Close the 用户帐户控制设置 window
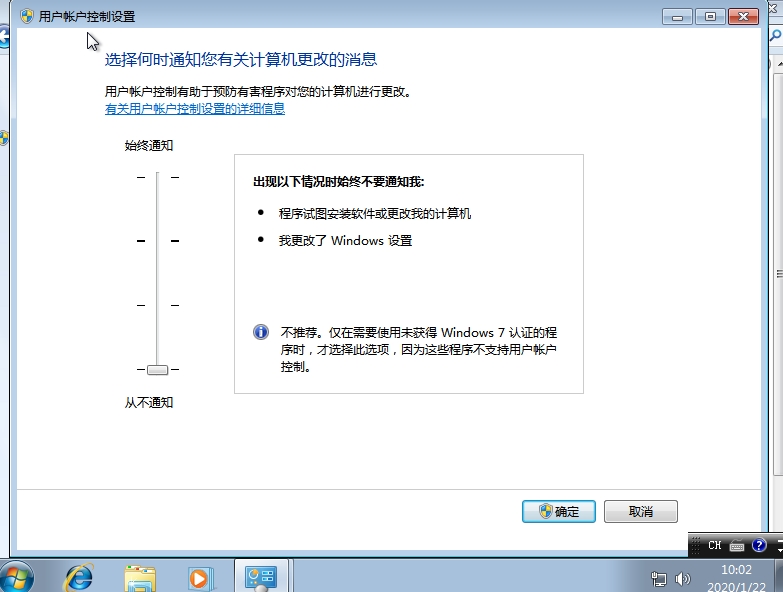 click(x=744, y=17)
